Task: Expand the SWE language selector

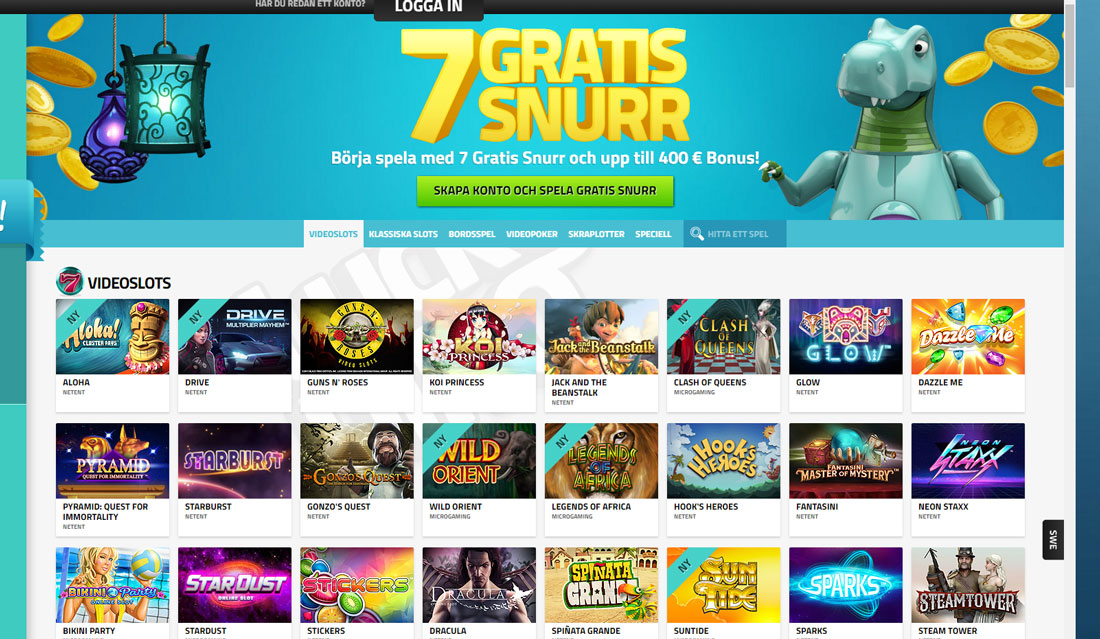Action: (x=1053, y=539)
